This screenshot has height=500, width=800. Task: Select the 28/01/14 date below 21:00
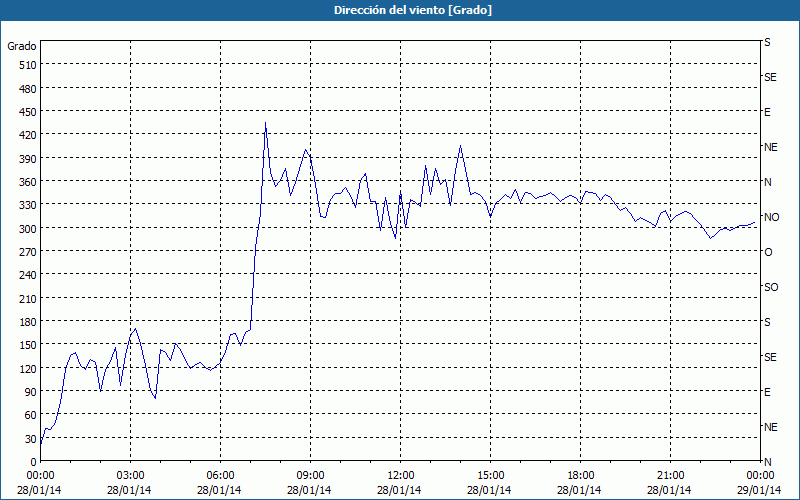coord(669,491)
